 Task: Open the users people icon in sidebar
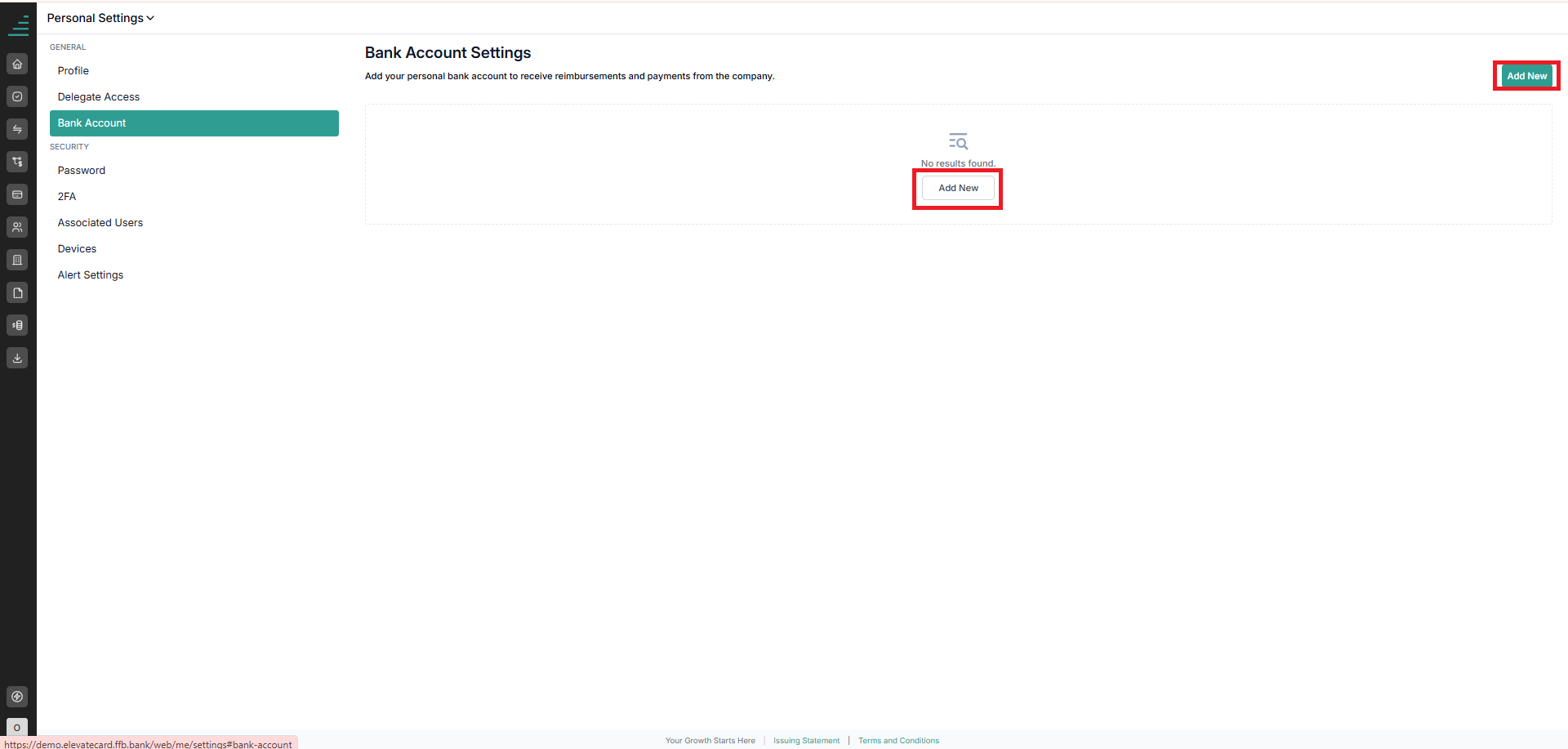point(17,227)
